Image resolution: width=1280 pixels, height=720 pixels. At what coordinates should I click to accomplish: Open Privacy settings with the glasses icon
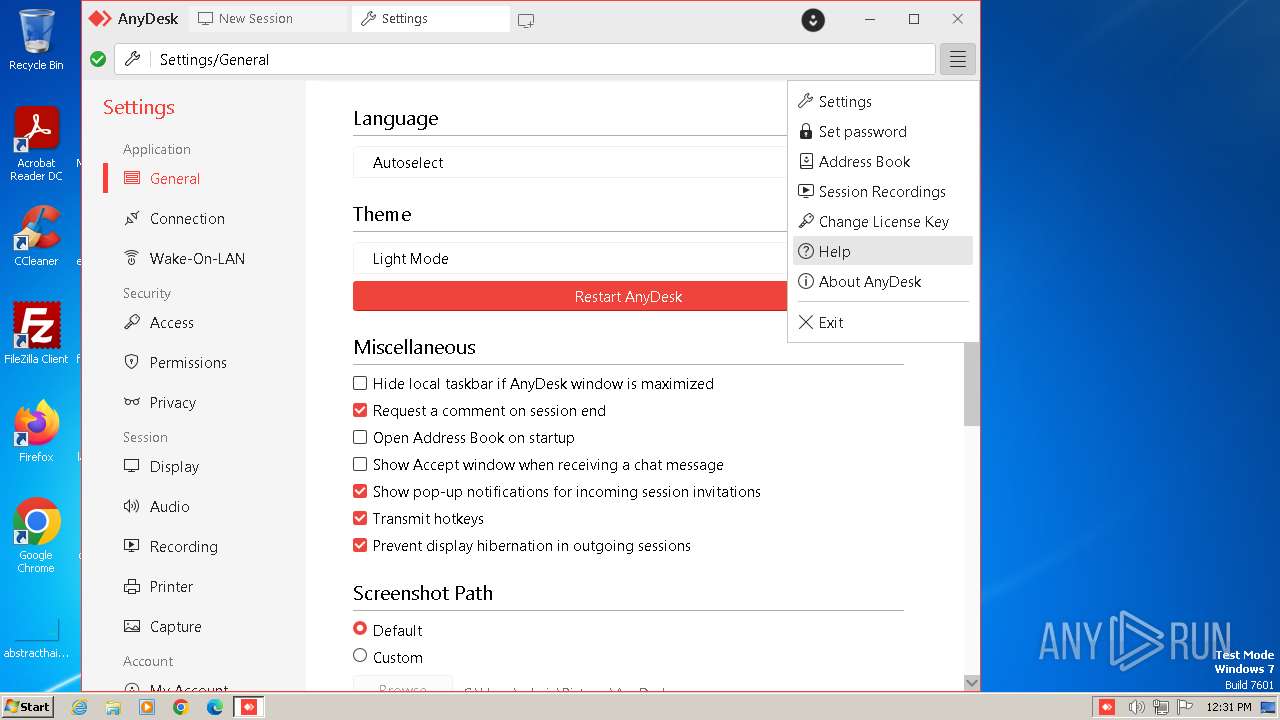(132, 402)
